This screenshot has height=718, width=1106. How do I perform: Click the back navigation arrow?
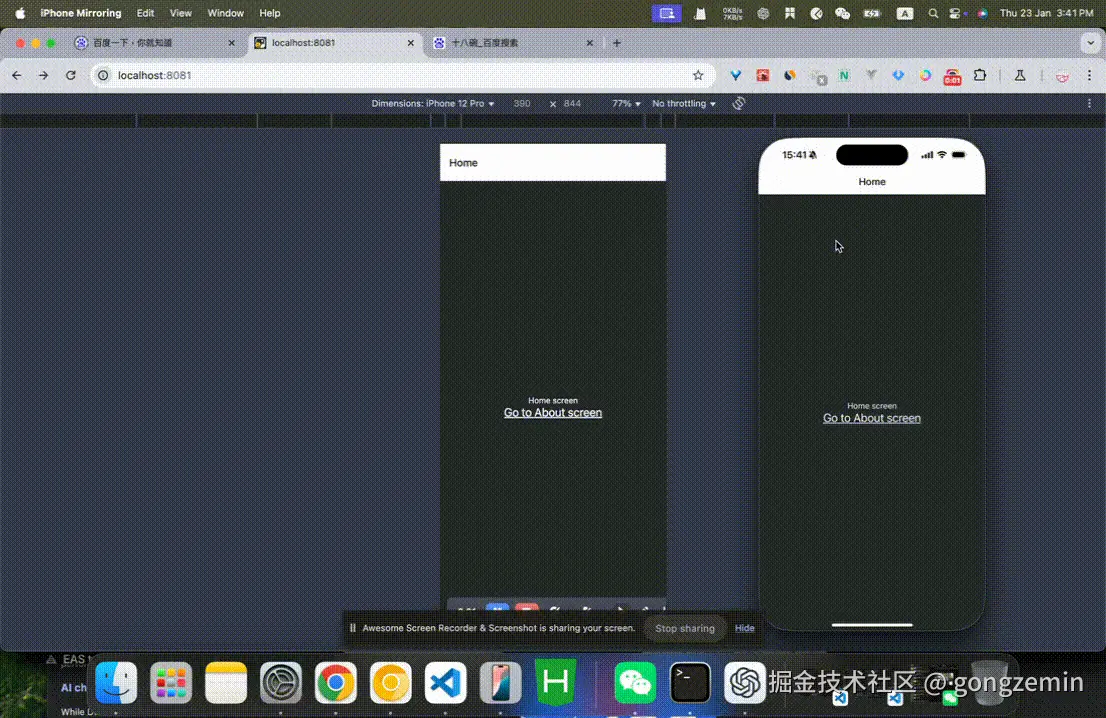point(16,75)
